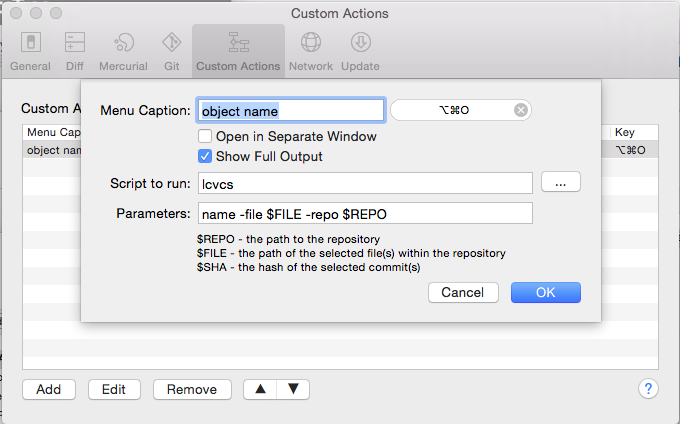
Task: Open the General preferences pane
Action: [x=30, y=51]
